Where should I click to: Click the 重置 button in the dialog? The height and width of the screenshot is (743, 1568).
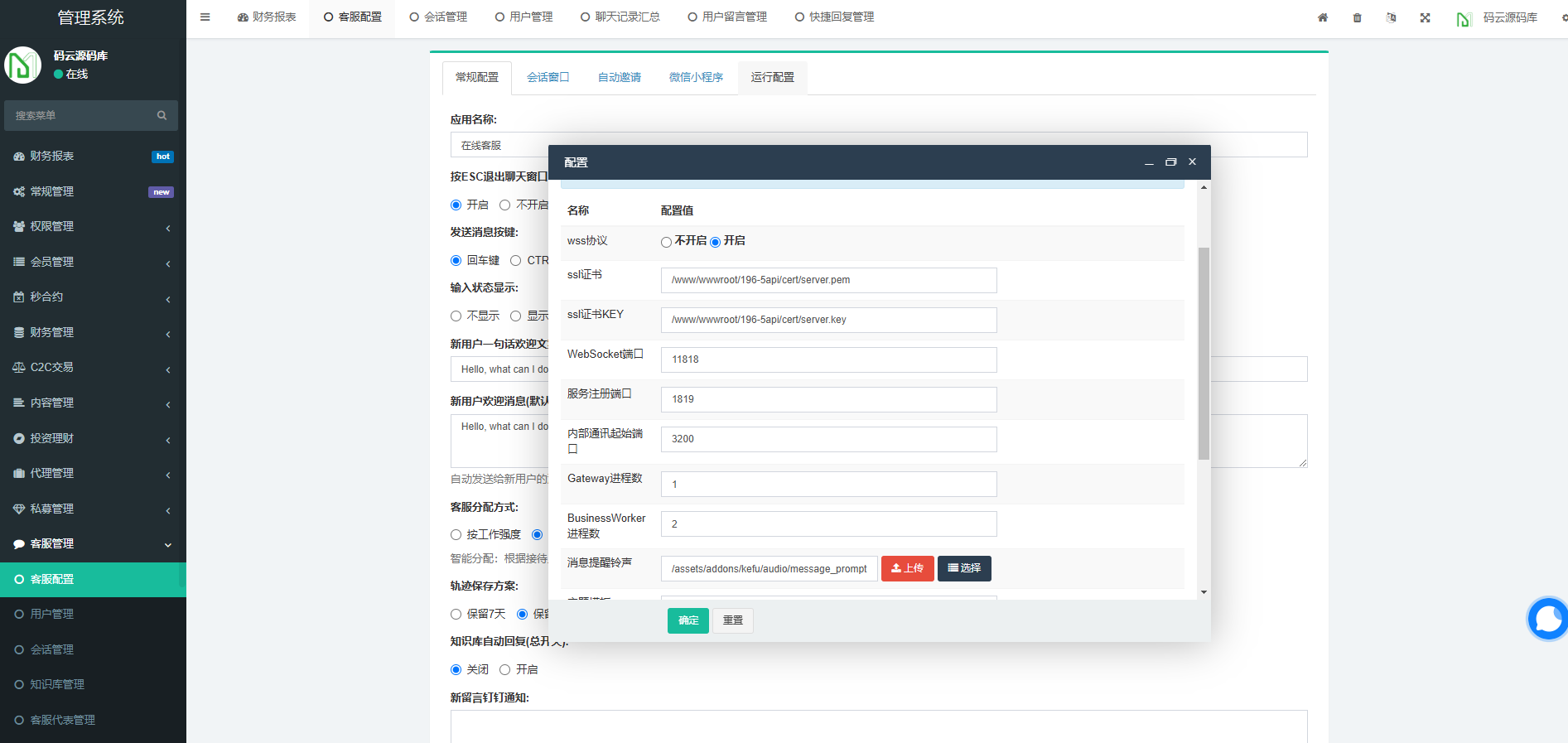click(732, 620)
